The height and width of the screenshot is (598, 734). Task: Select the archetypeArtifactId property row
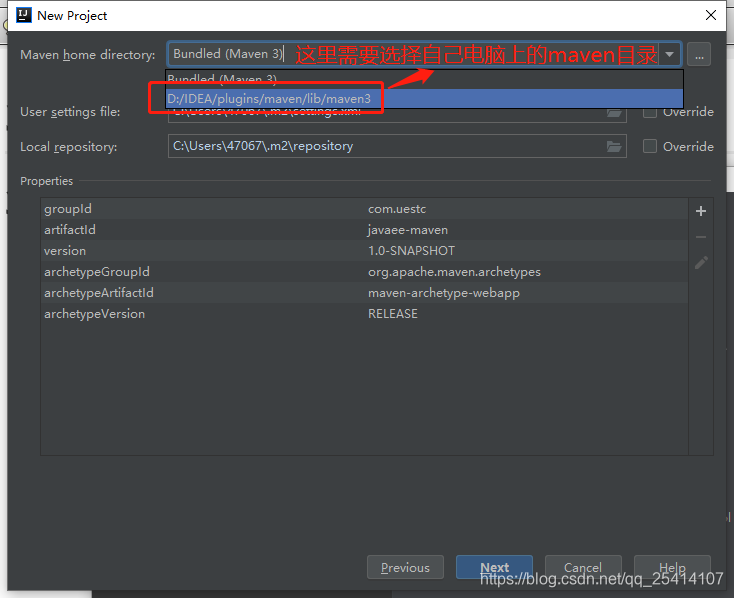[x=364, y=293]
